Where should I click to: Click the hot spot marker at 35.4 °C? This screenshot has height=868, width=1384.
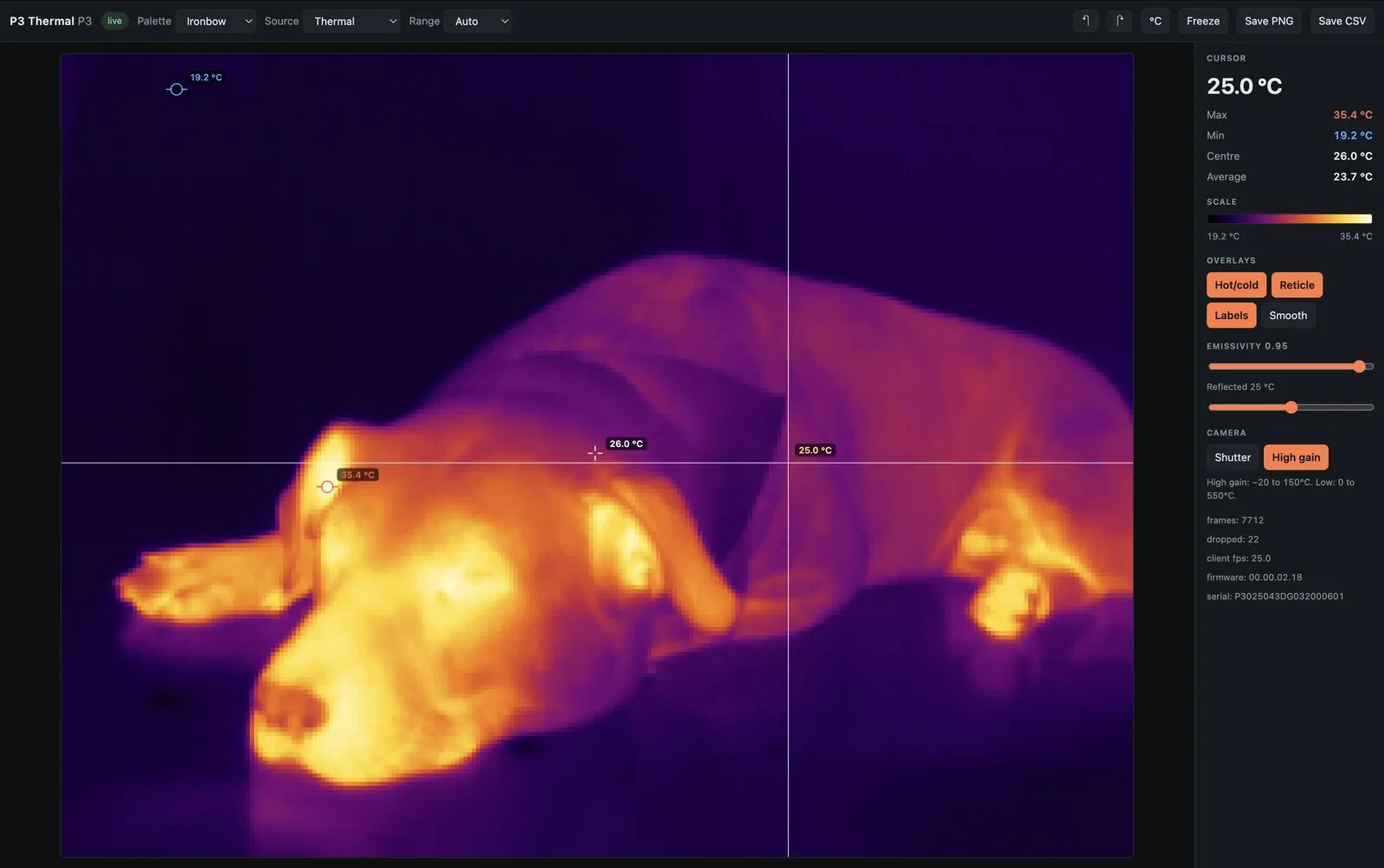326,487
